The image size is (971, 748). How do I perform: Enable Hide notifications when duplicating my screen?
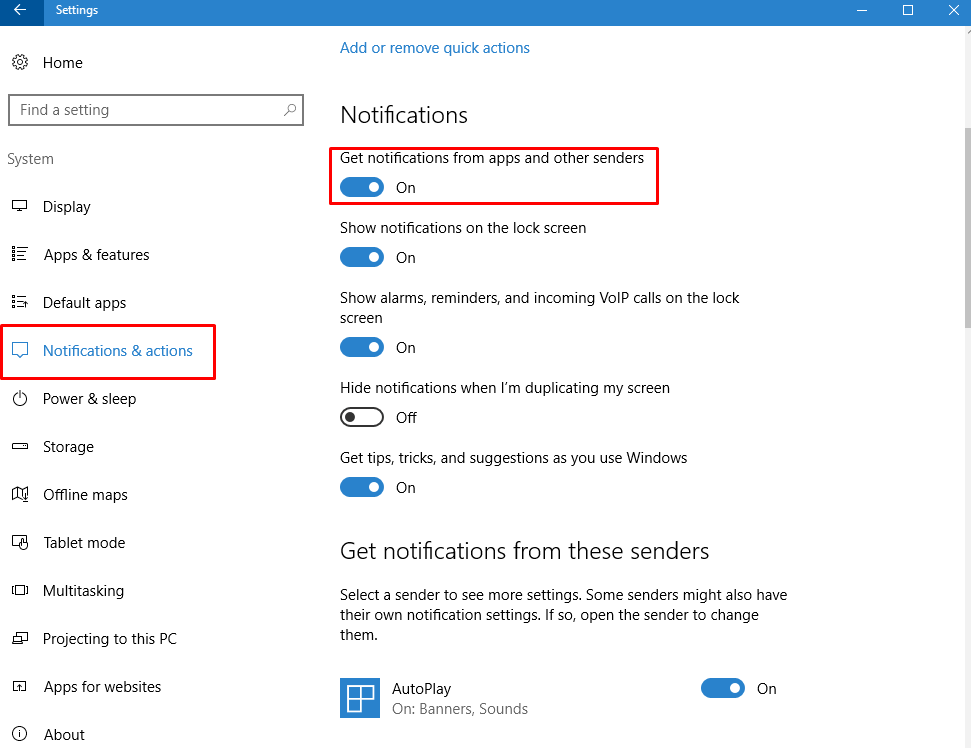(x=362, y=417)
